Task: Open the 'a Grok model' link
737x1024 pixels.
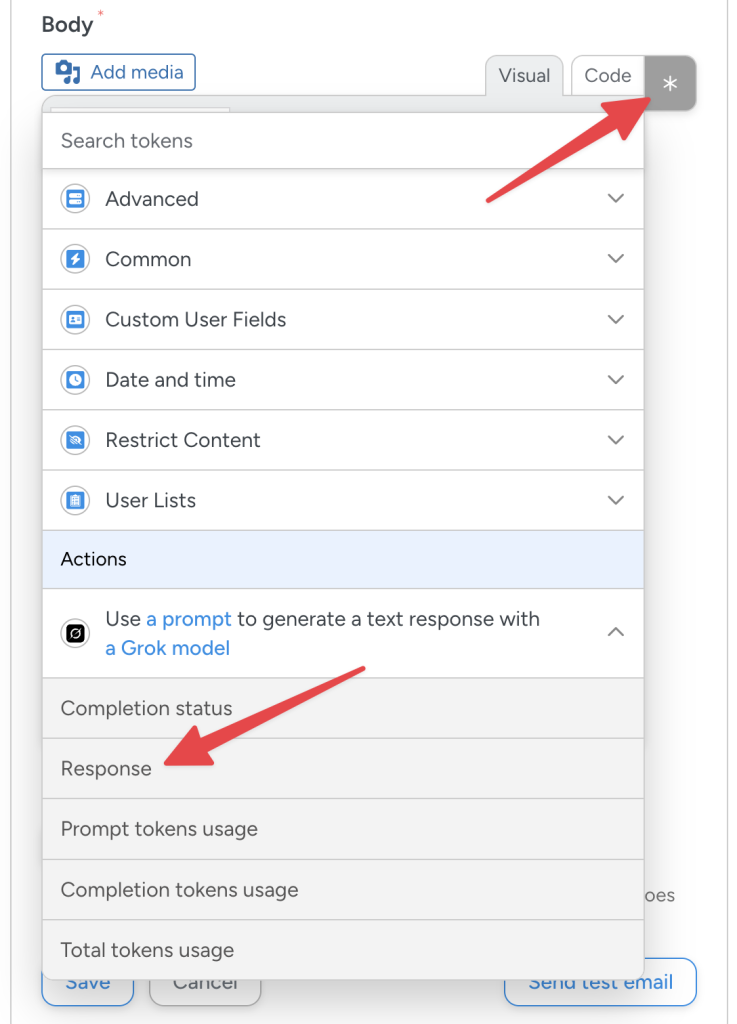Action: (167, 647)
